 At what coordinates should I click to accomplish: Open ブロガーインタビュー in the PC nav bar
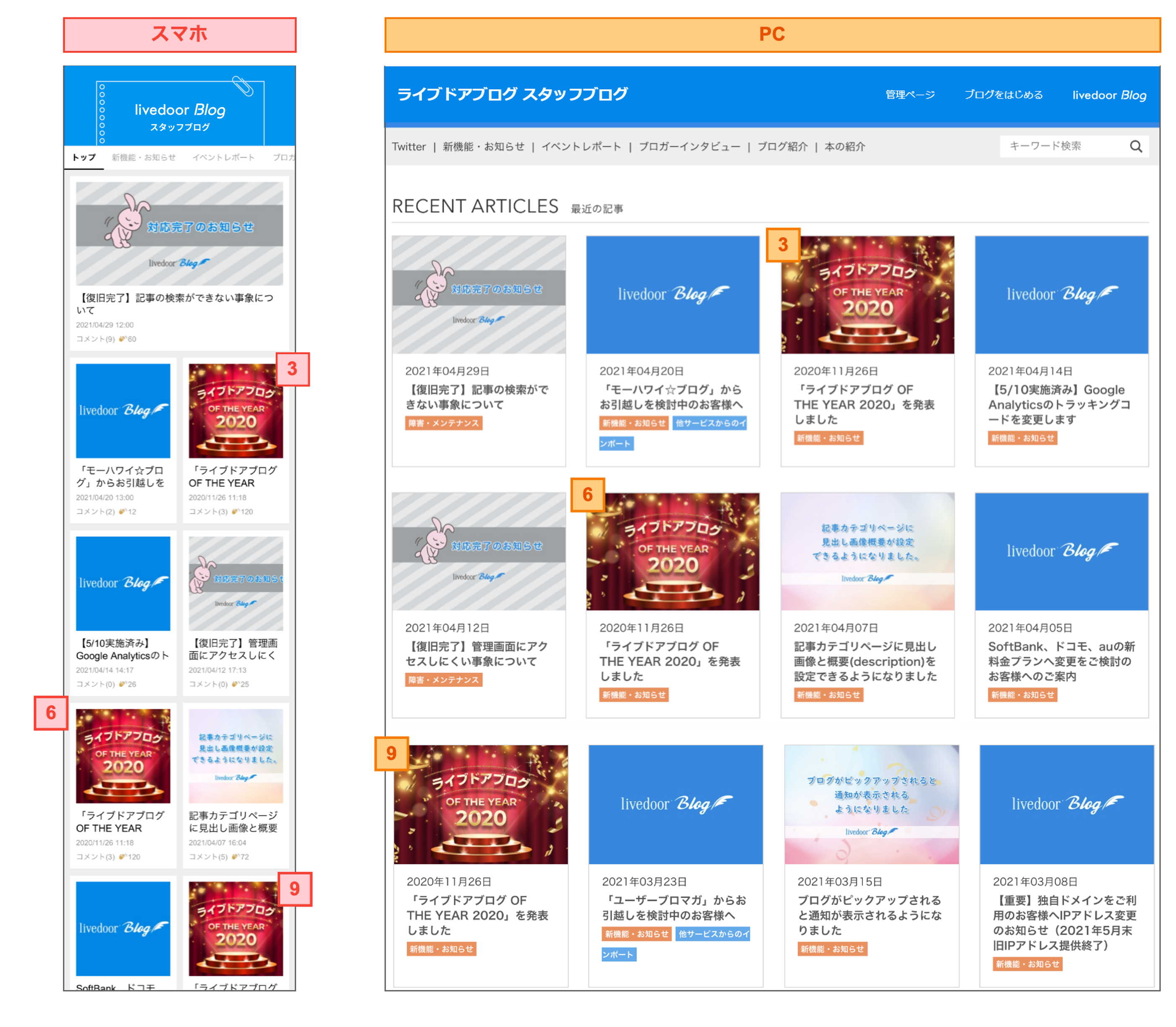coord(689,147)
